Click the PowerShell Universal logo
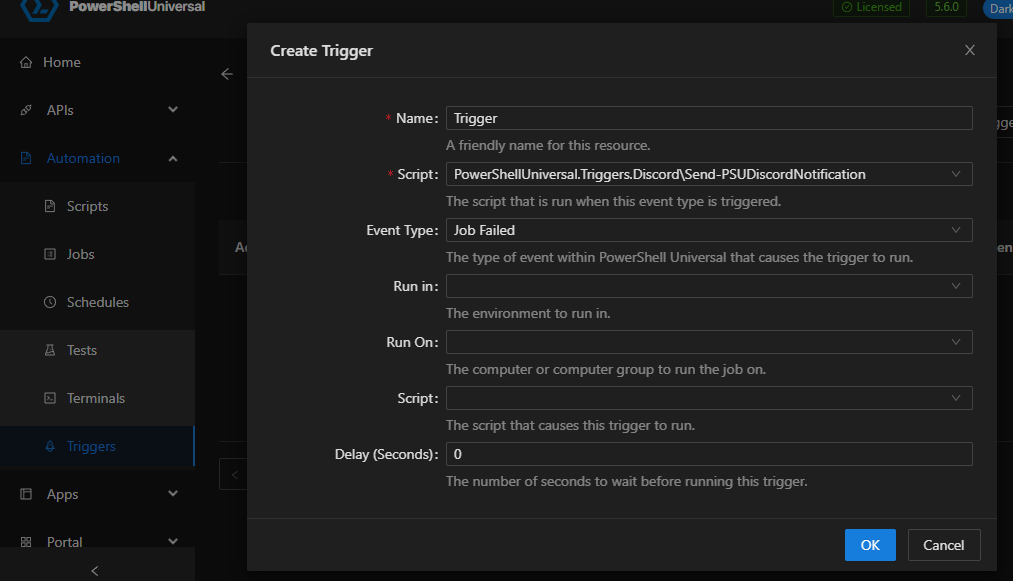 39,9
